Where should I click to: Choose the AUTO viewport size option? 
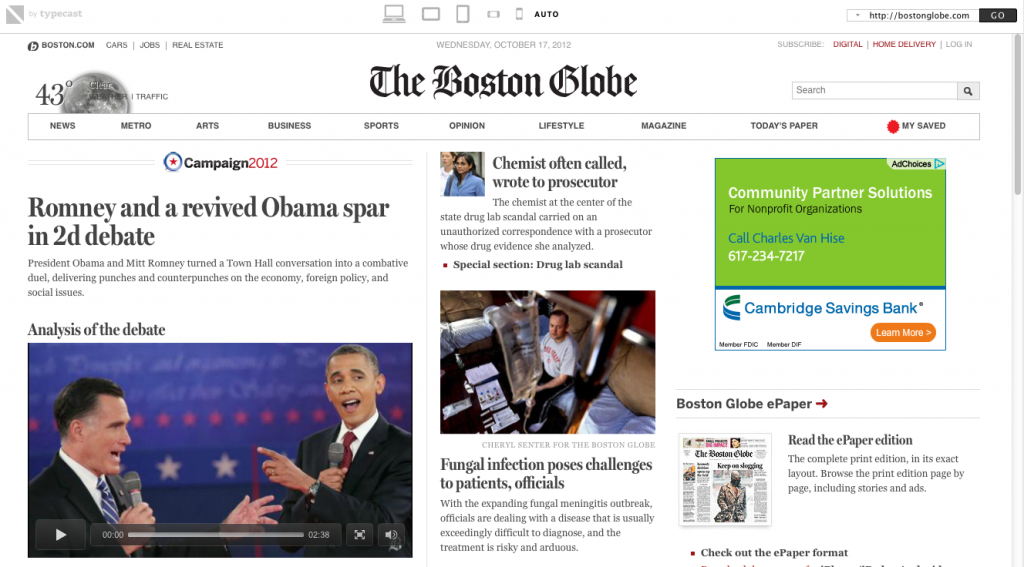[547, 14]
